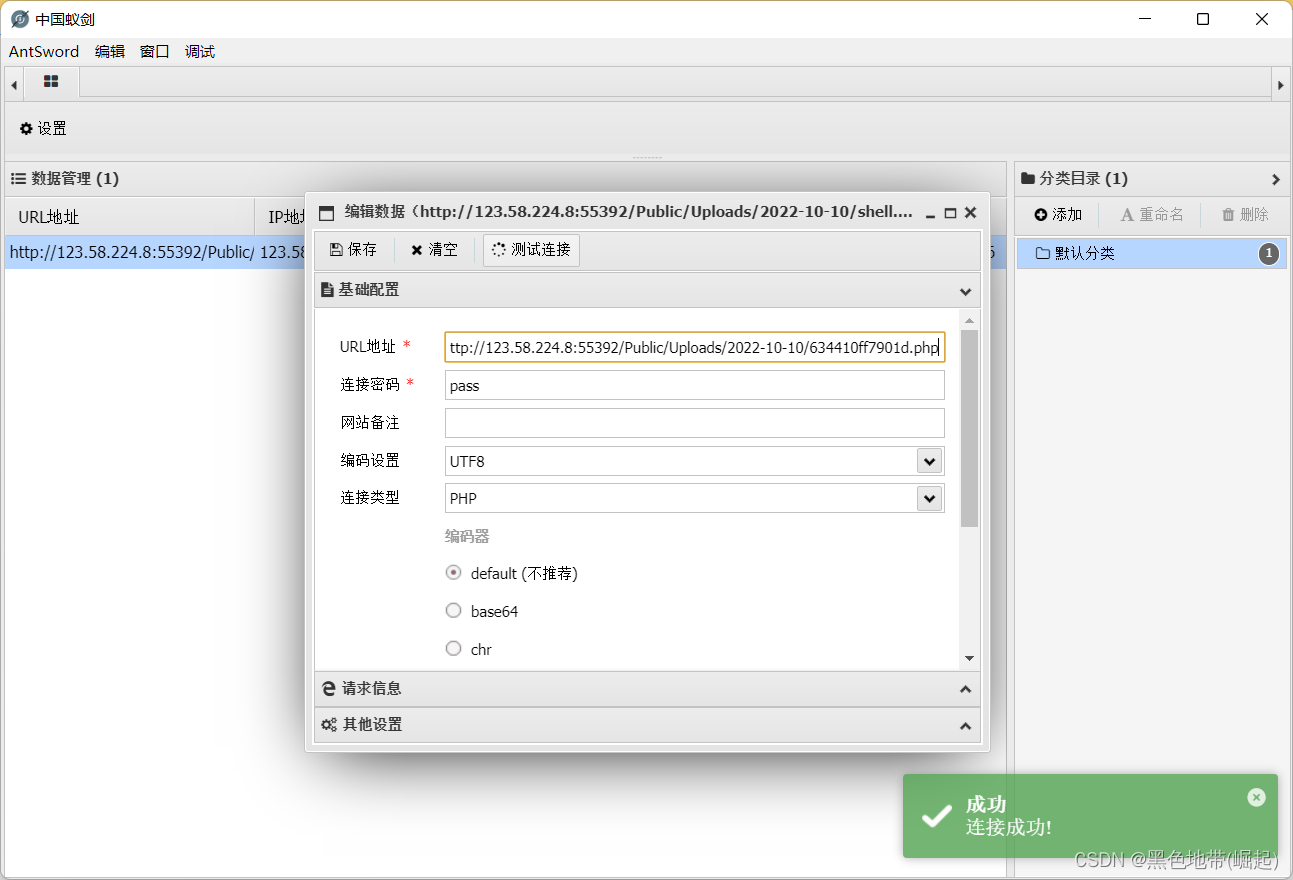Select the default (不推荐) encoder
Viewport: 1293px width, 880px height.
(x=453, y=572)
